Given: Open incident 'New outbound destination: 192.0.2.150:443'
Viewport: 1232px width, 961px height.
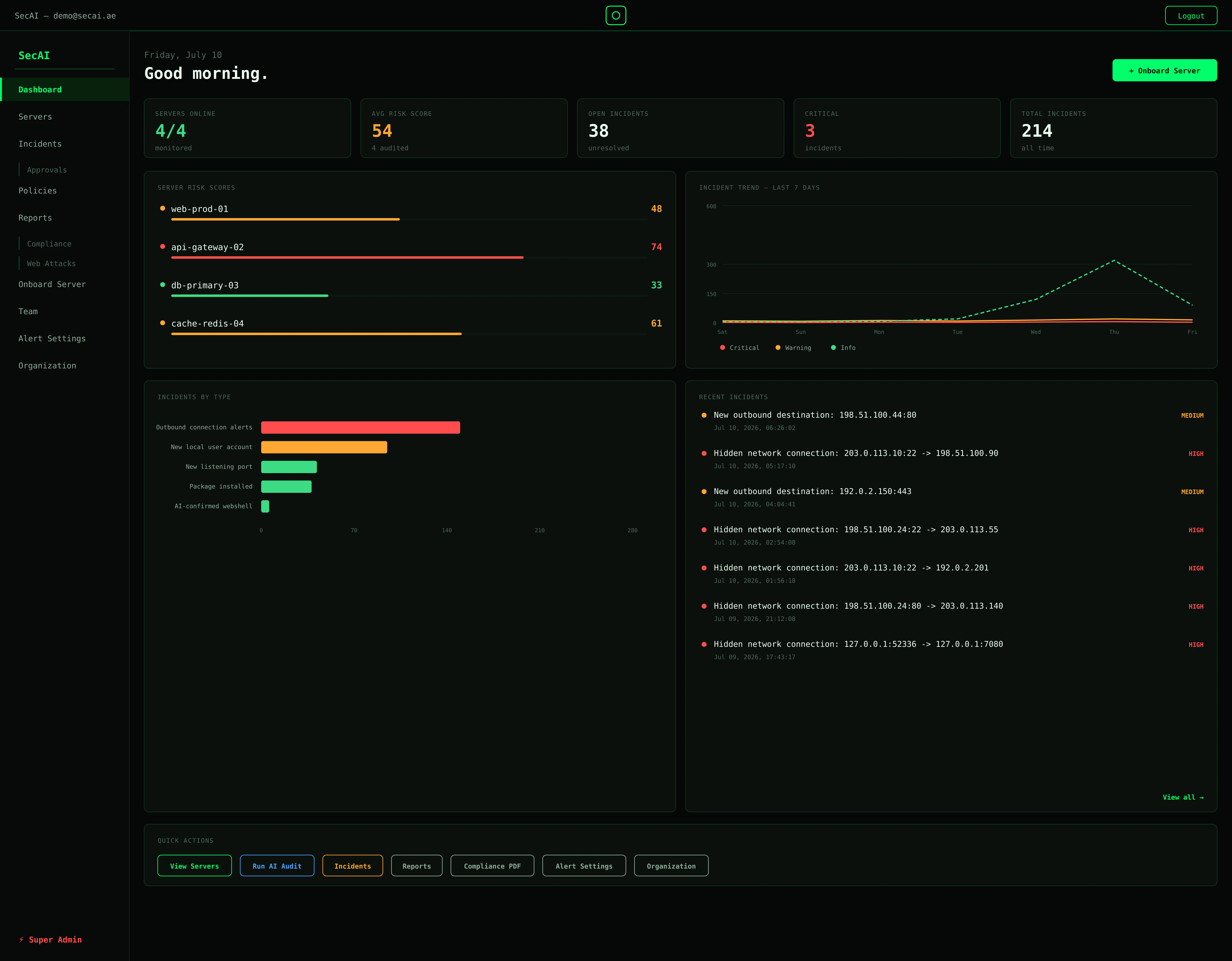Looking at the screenshot, I should coord(951,497).
